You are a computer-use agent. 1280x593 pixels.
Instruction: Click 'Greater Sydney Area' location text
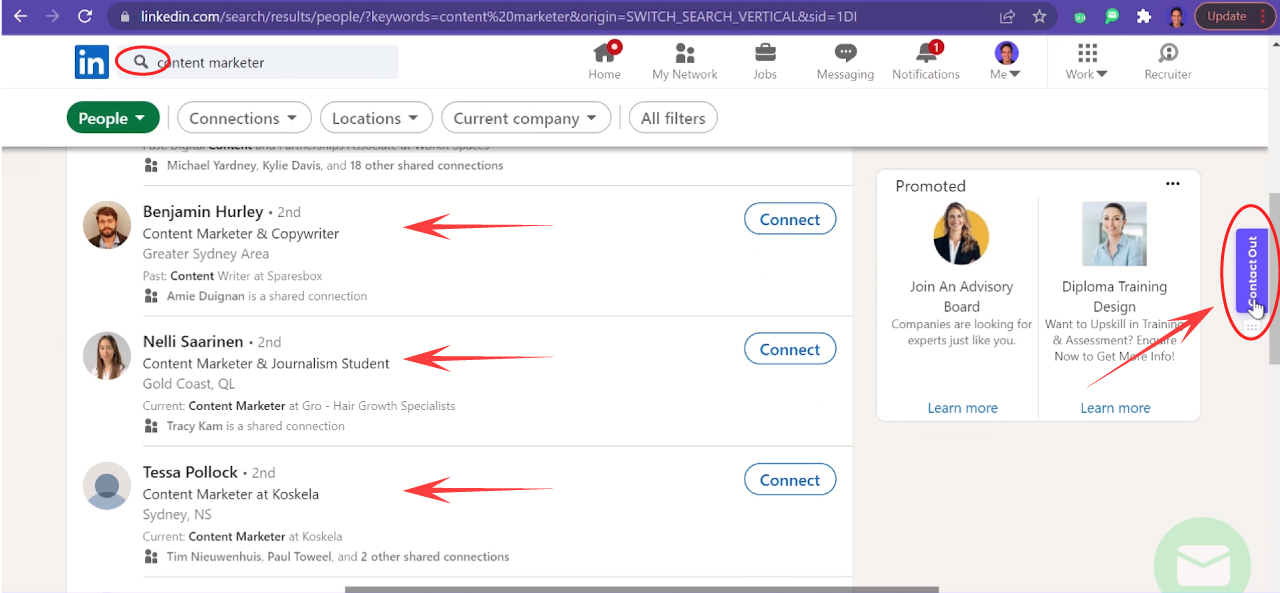tap(206, 254)
